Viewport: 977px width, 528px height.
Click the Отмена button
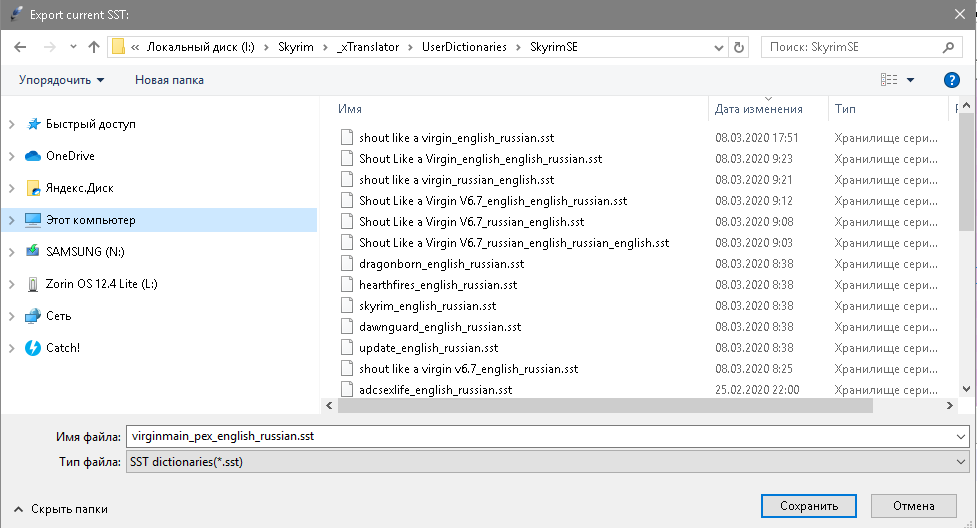tap(920, 506)
